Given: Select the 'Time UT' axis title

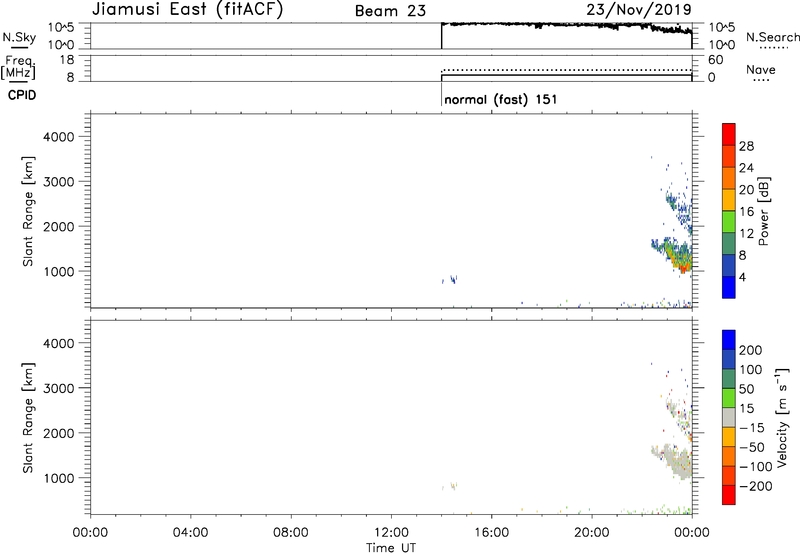Looking at the screenshot, I should [x=391, y=547].
